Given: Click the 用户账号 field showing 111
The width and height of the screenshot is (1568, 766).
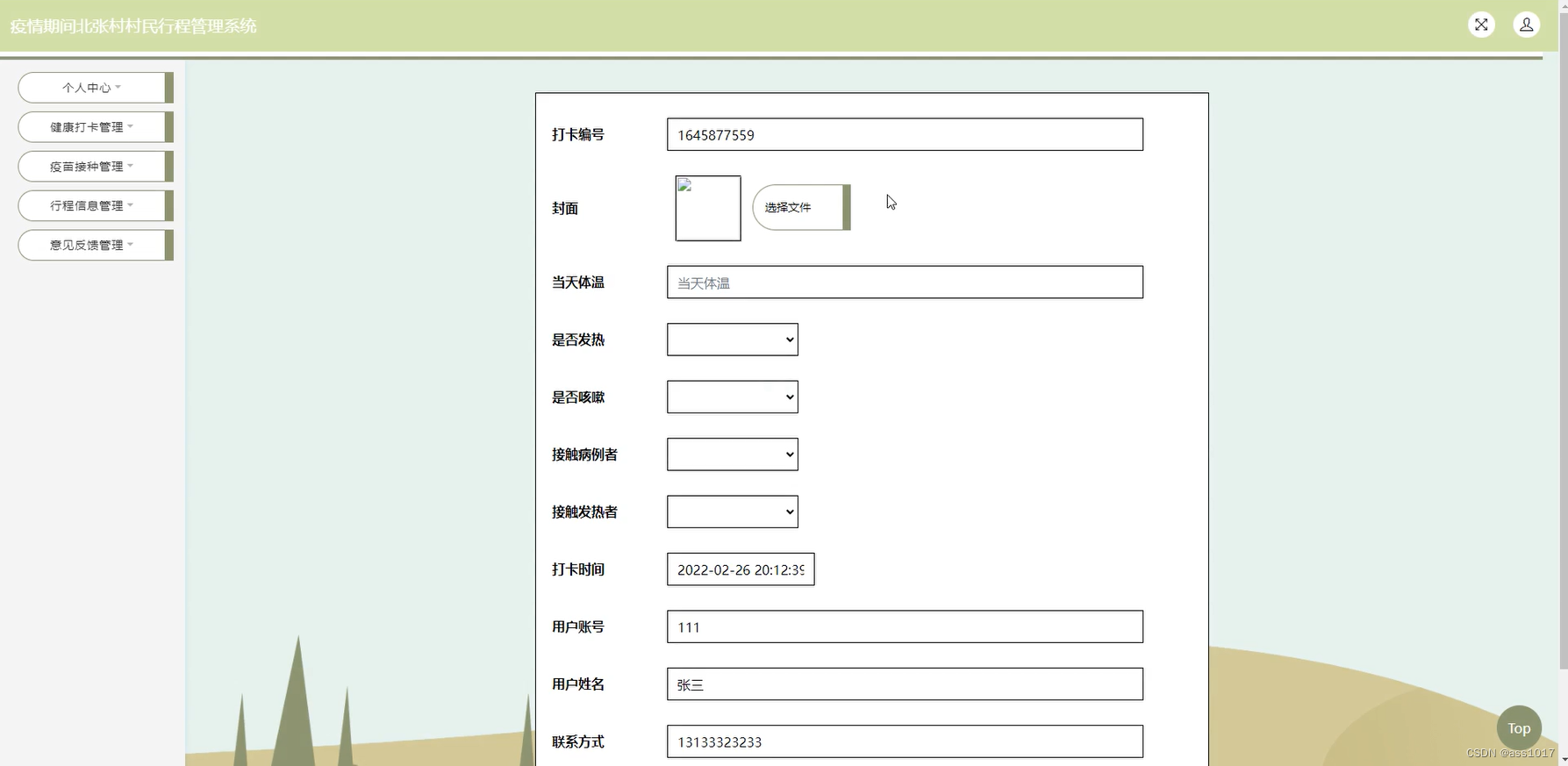Looking at the screenshot, I should (x=905, y=626).
